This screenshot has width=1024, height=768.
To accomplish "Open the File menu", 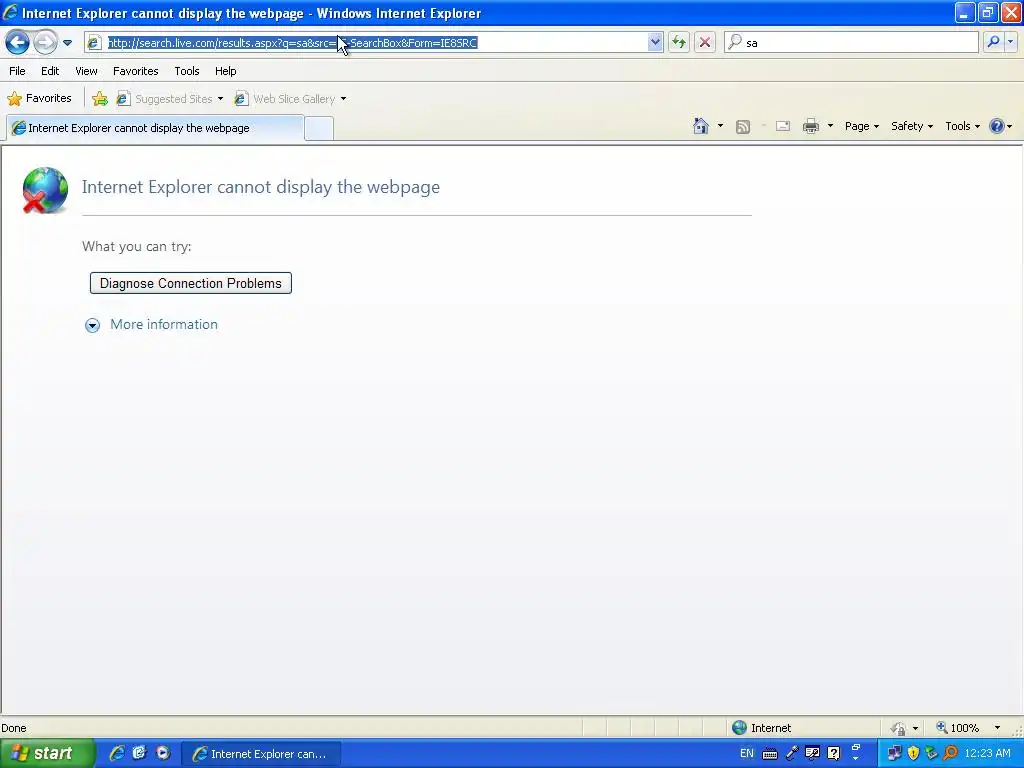I will [17, 71].
